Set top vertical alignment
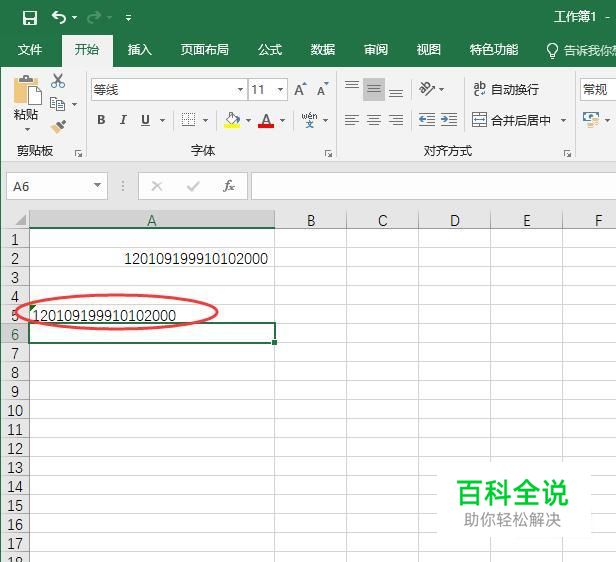The image size is (616, 562). pyautogui.click(x=352, y=85)
